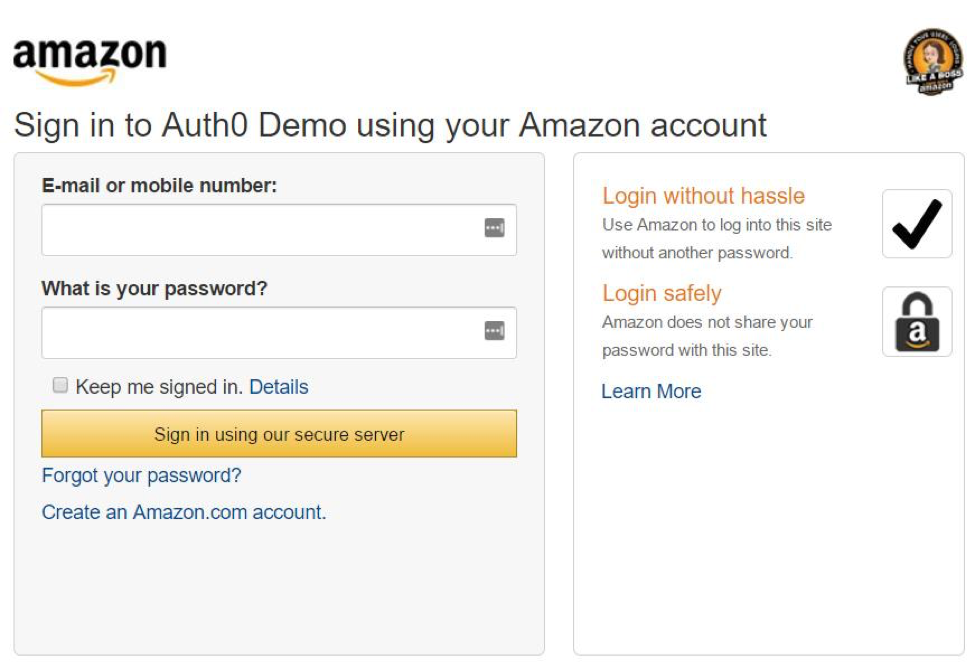Click the "Keep me signed in" label text

pos(159,387)
